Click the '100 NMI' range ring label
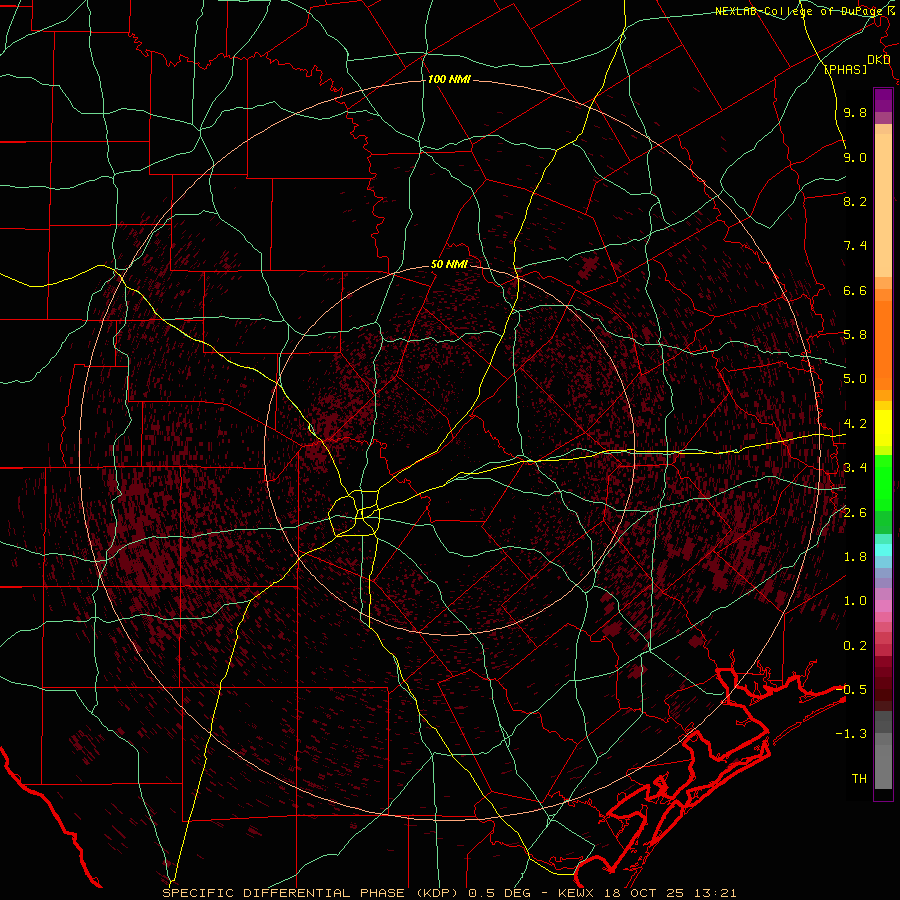Screen dimensions: 900x900 449,79
